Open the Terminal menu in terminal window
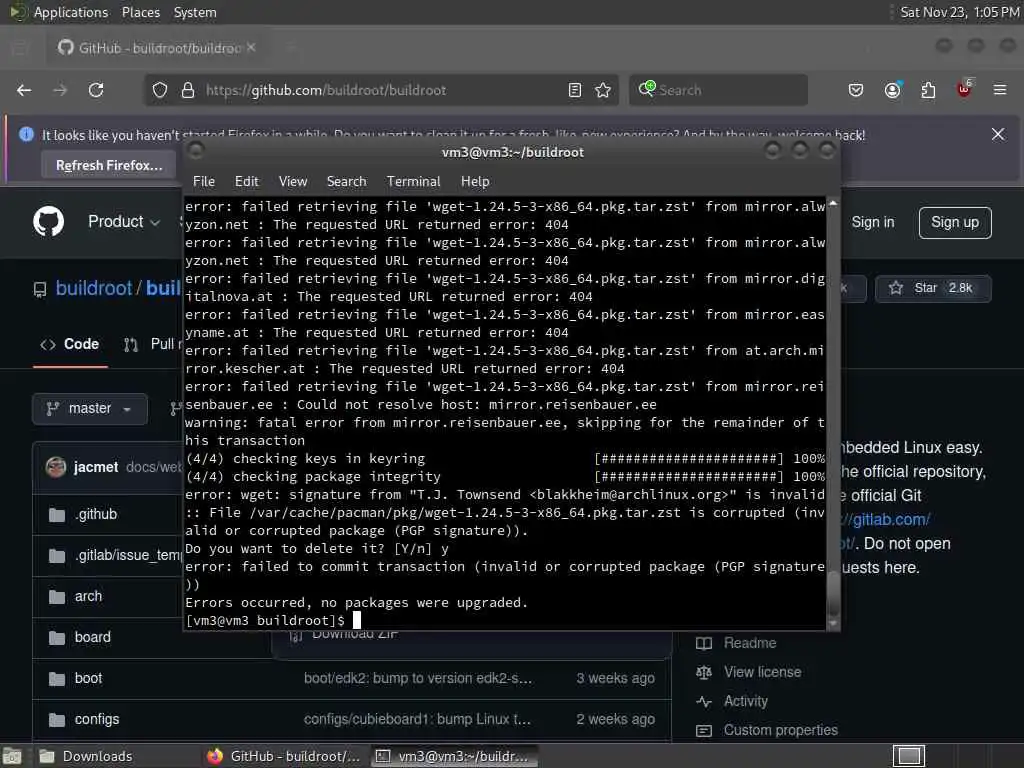The image size is (1024, 768). click(x=413, y=182)
